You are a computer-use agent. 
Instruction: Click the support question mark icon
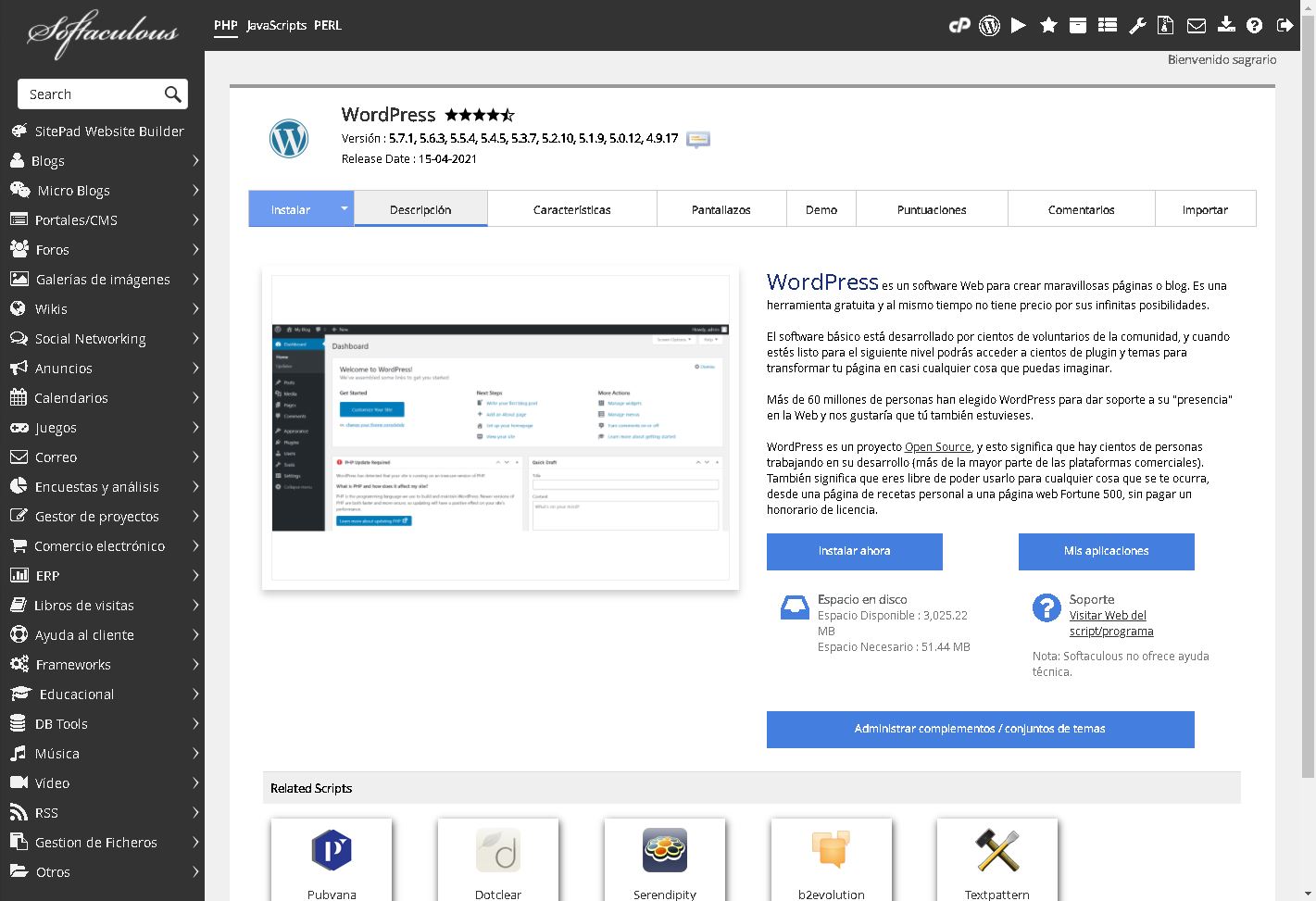coord(1047,607)
